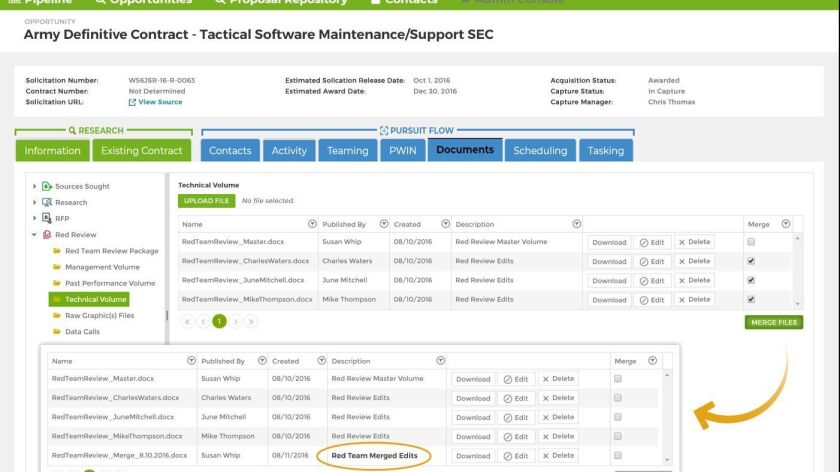Switch to the Existing Contract tab
840x472 pixels.
point(141,151)
